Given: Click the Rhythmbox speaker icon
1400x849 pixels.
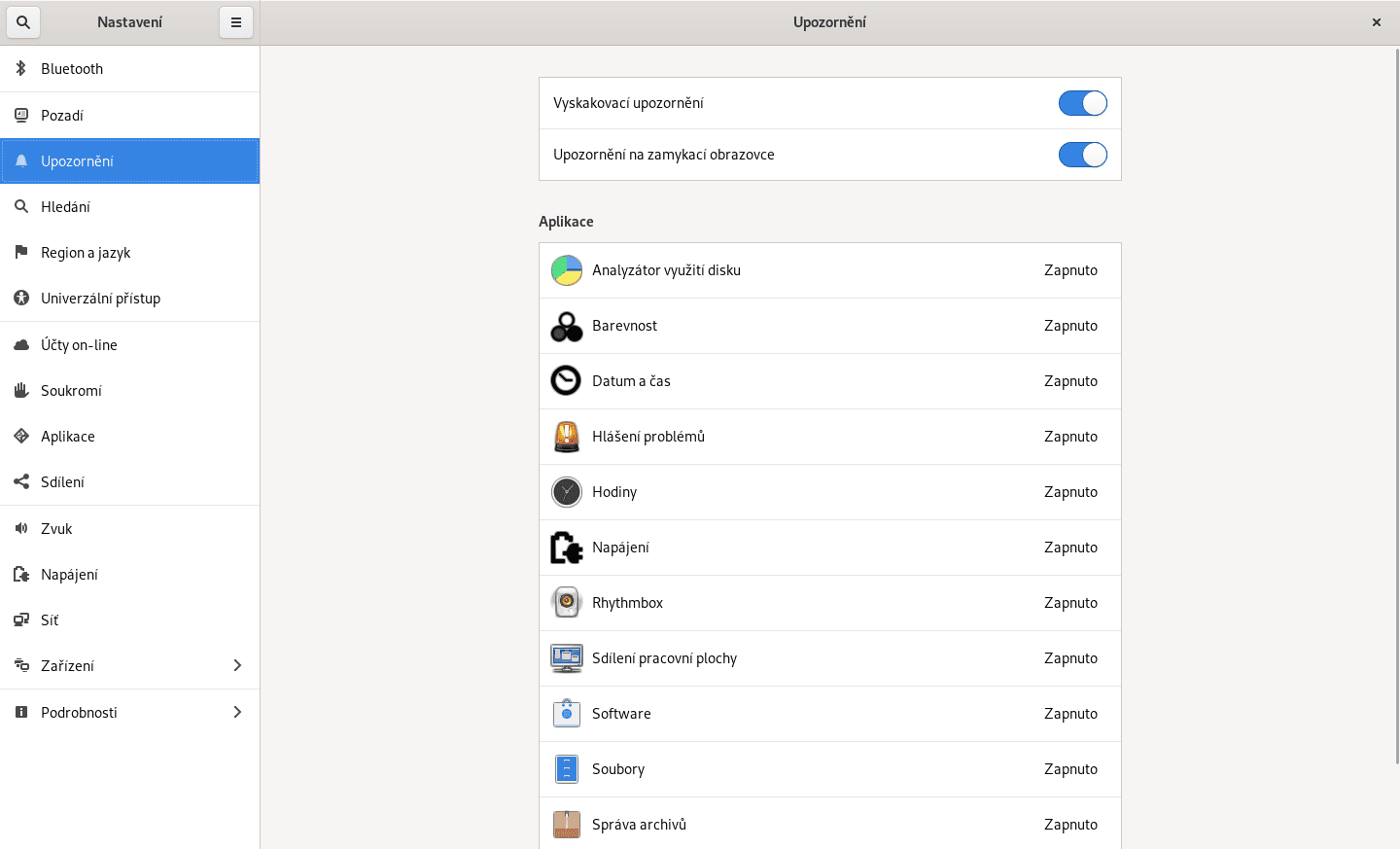Looking at the screenshot, I should (x=566, y=603).
